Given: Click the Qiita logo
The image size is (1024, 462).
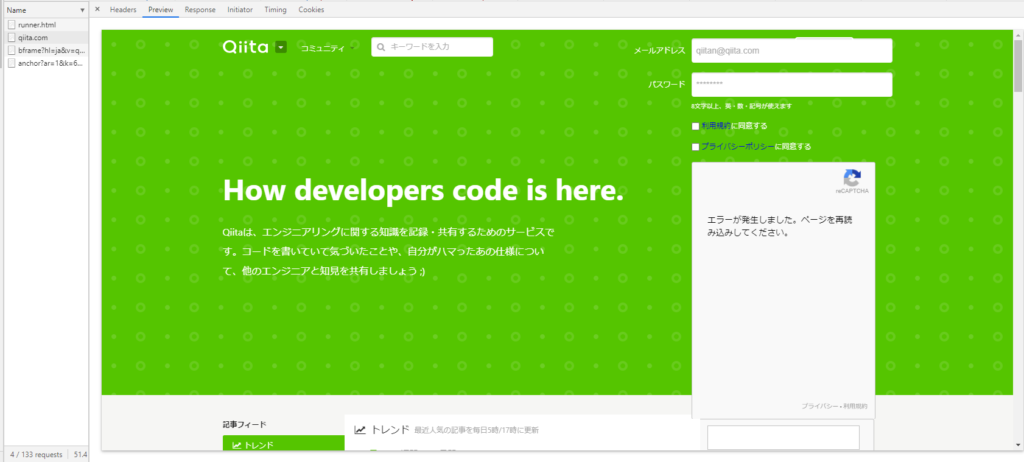Looking at the screenshot, I should pos(246,47).
